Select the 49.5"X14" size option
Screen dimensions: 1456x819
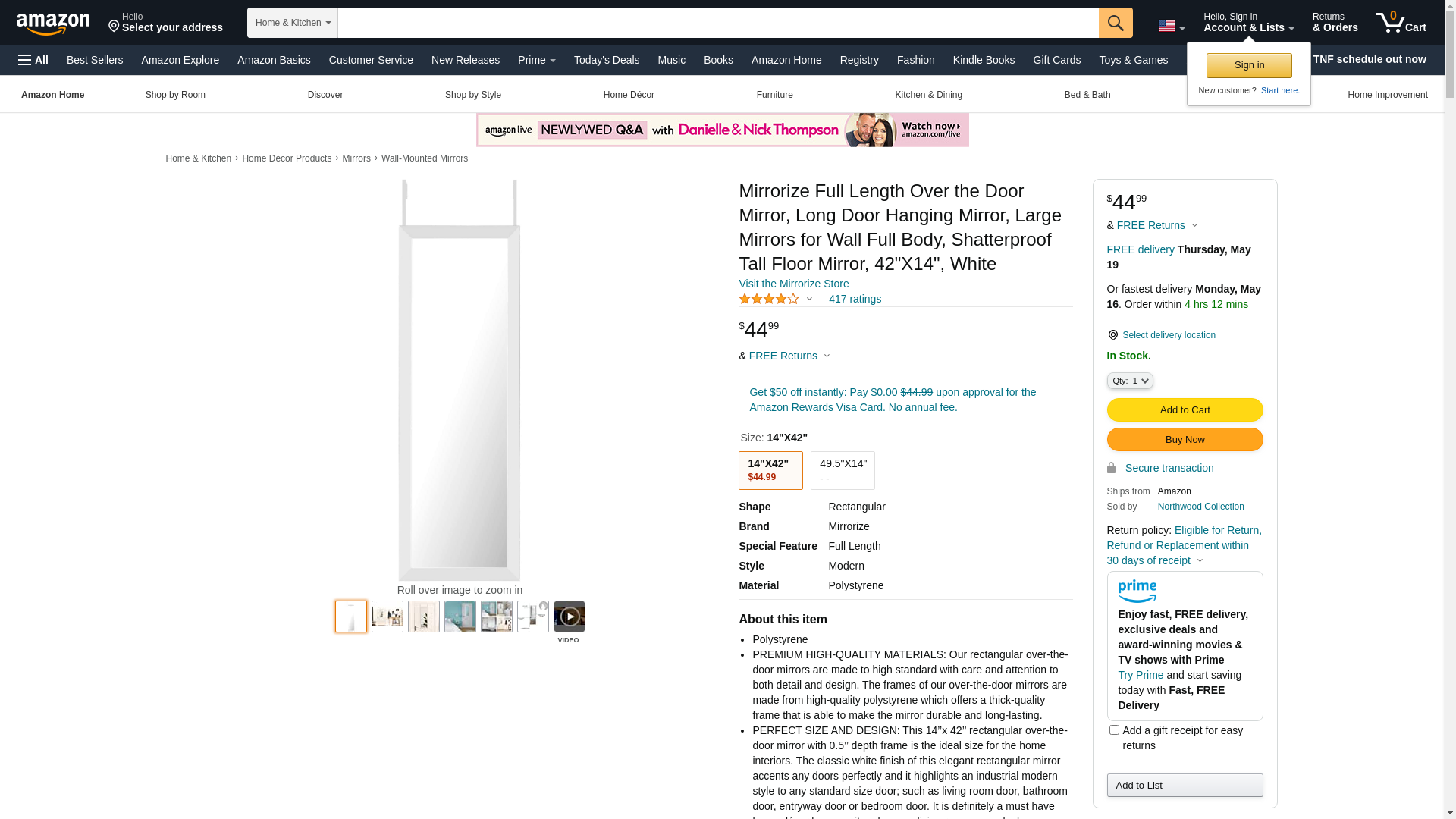843,470
